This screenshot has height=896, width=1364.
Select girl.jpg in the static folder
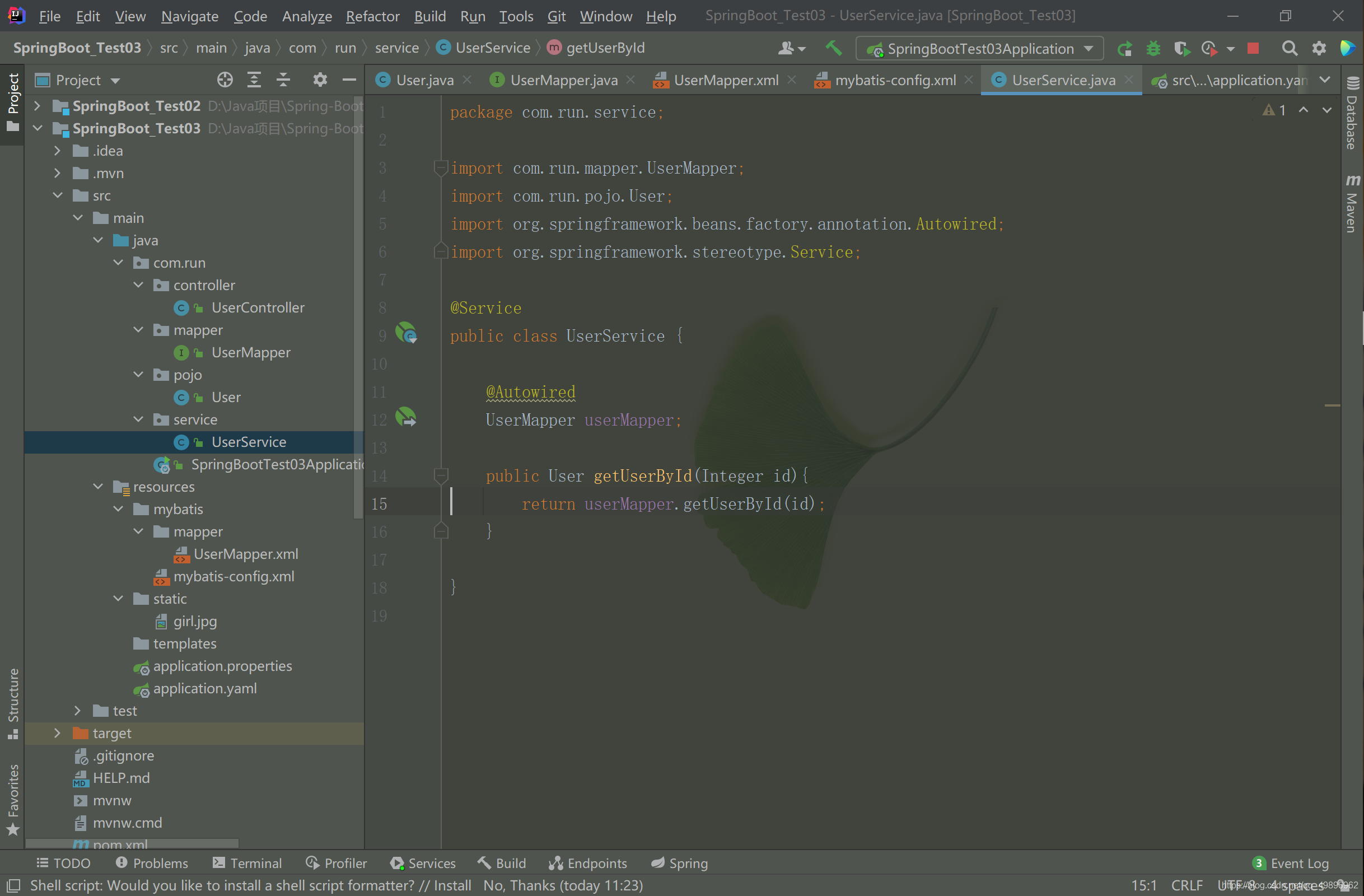click(x=195, y=621)
